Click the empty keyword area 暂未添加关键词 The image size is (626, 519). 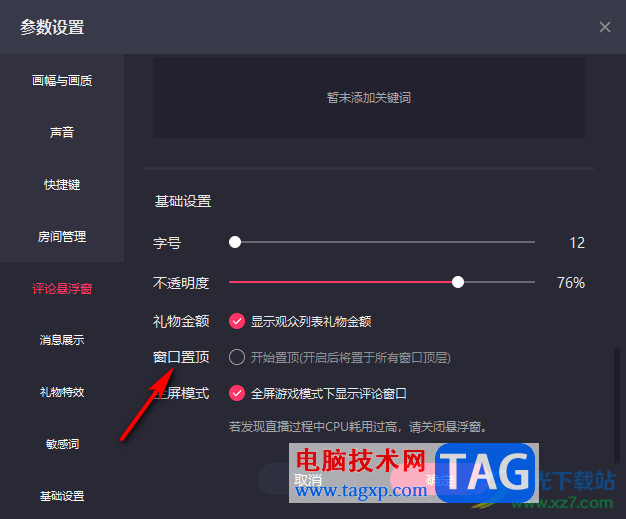coord(369,97)
